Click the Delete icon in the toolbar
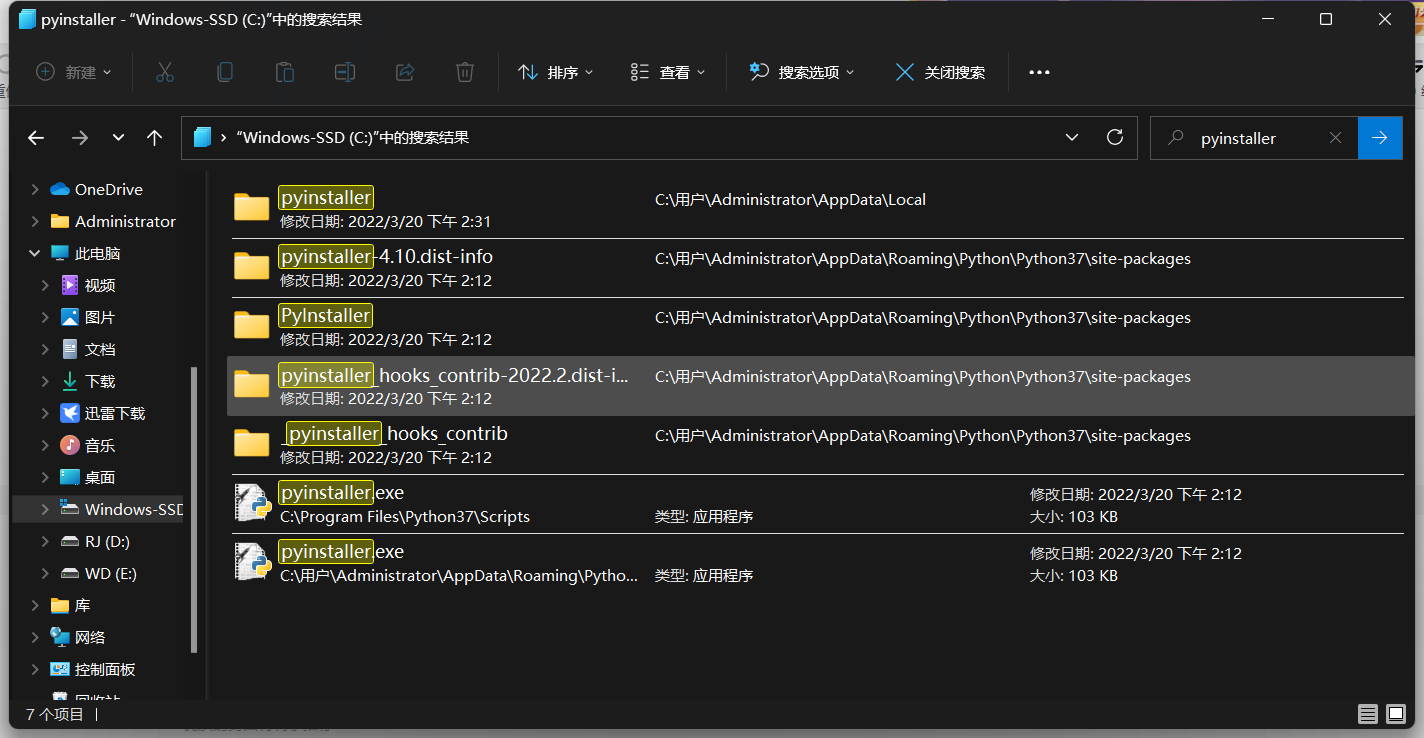The width and height of the screenshot is (1424, 738). pyautogui.click(x=464, y=71)
